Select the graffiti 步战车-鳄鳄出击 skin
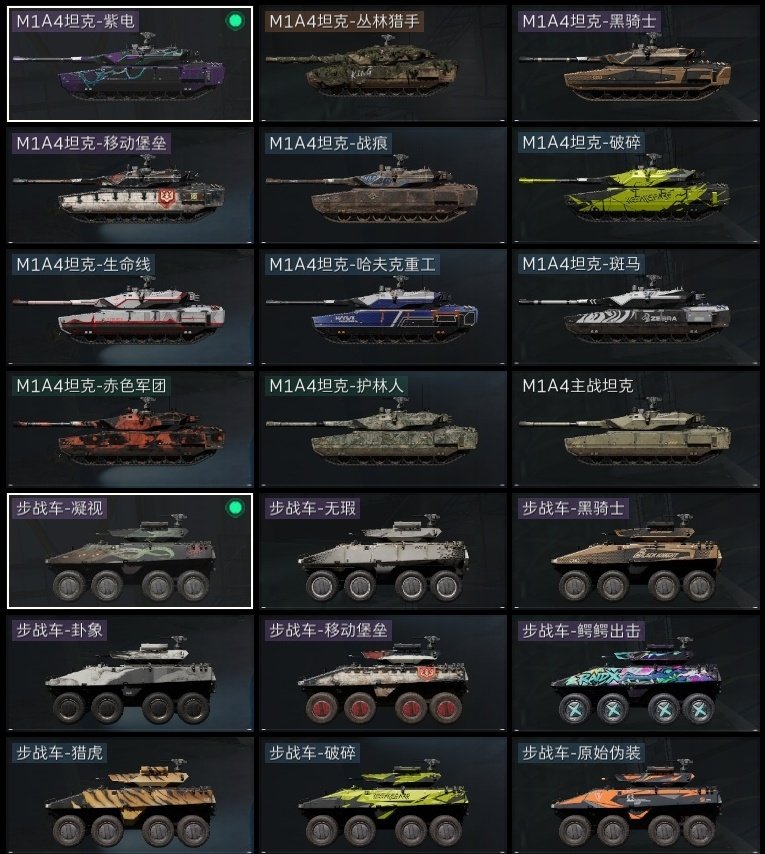The image size is (765, 854). point(636,673)
